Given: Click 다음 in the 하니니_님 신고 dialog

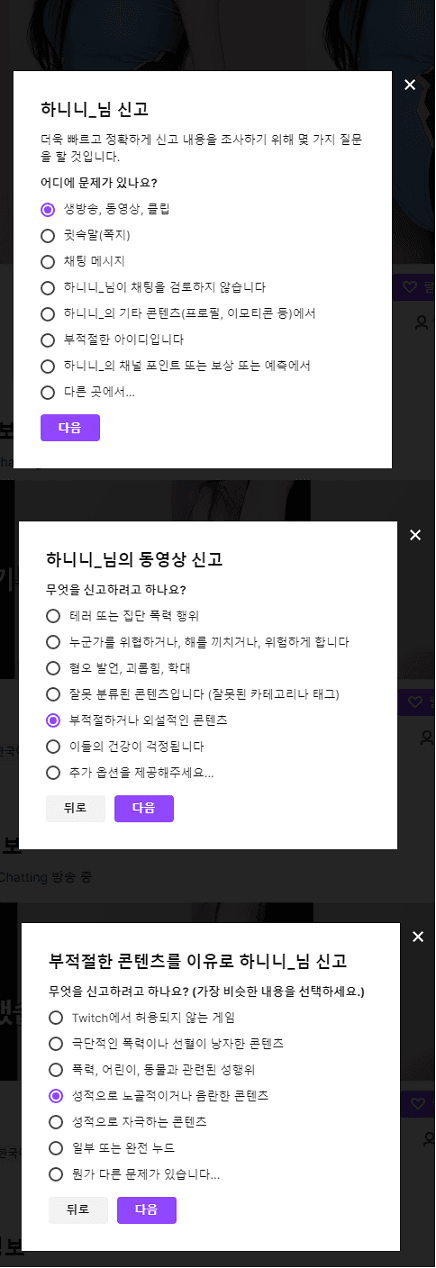Looking at the screenshot, I should [x=70, y=427].
